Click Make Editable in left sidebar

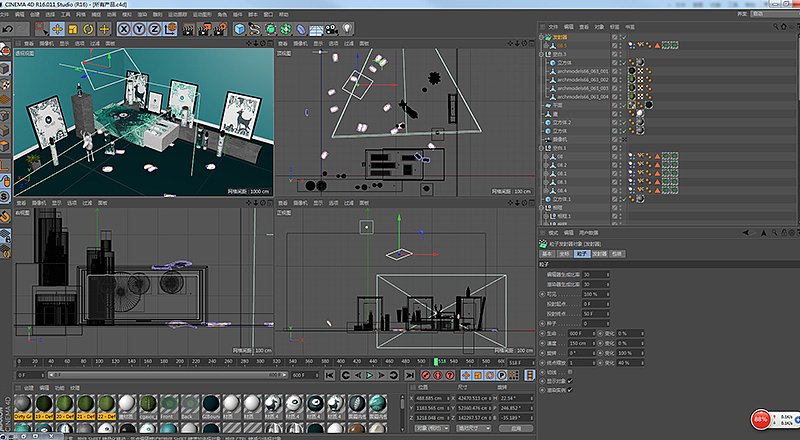pyautogui.click(x=5, y=51)
